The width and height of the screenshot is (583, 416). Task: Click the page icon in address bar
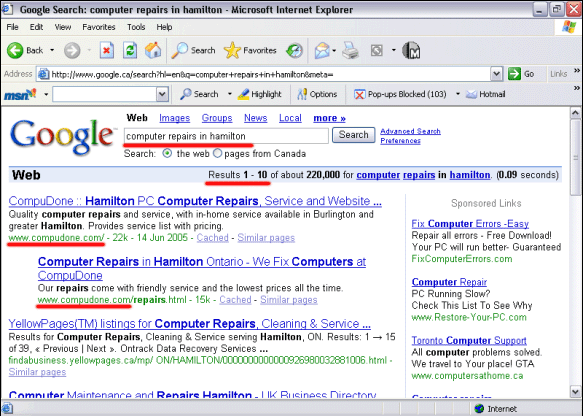(x=44, y=74)
